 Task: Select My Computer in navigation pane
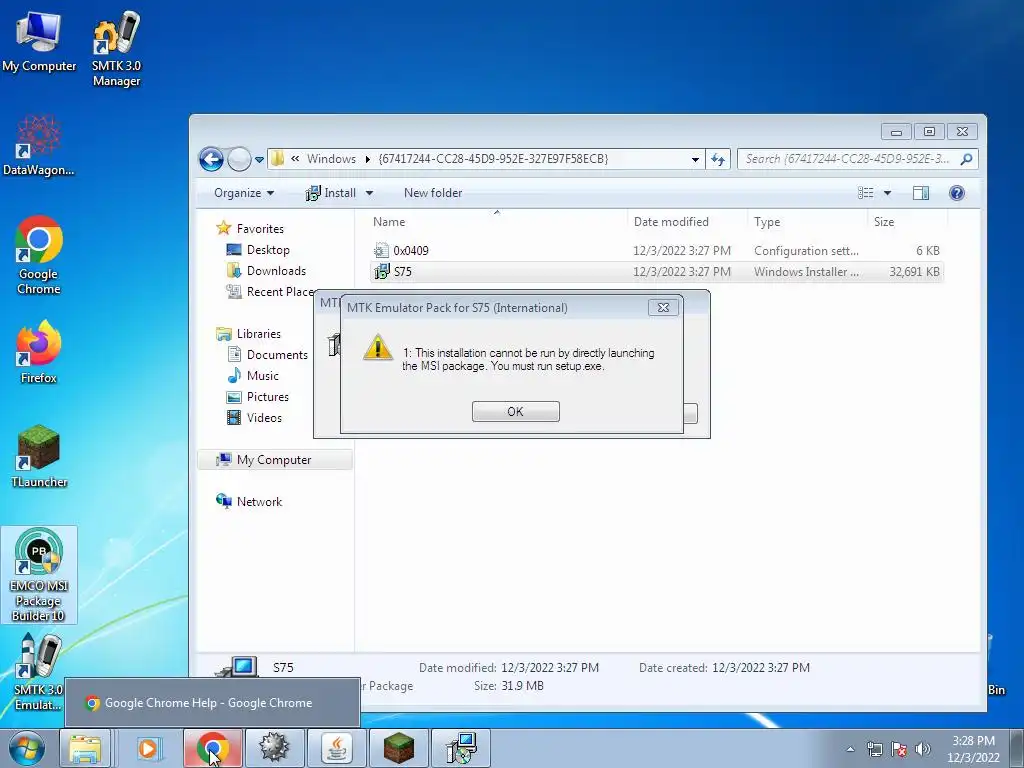click(274, 460)
